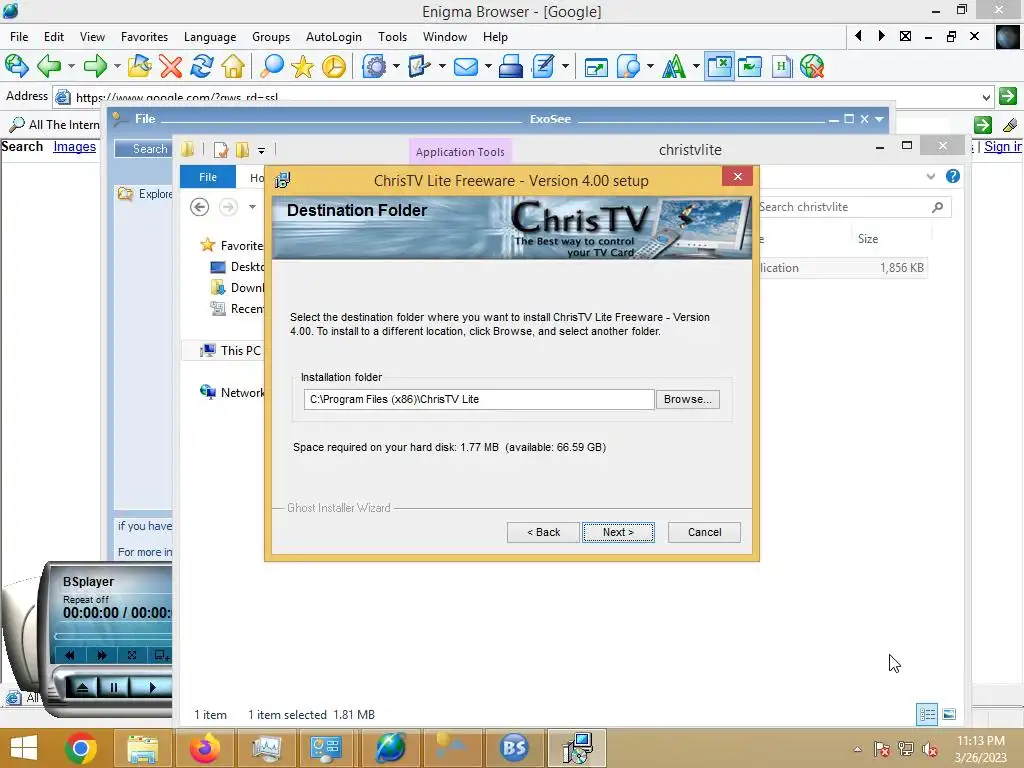Open the AutoLogin menu

click(334, 37)
